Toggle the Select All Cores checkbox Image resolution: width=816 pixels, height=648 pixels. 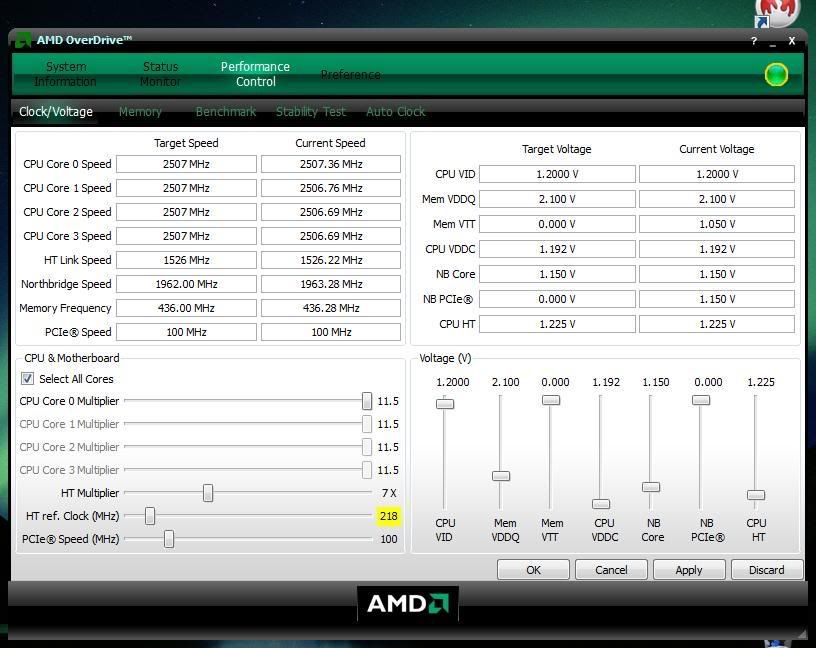click(27, 378)
